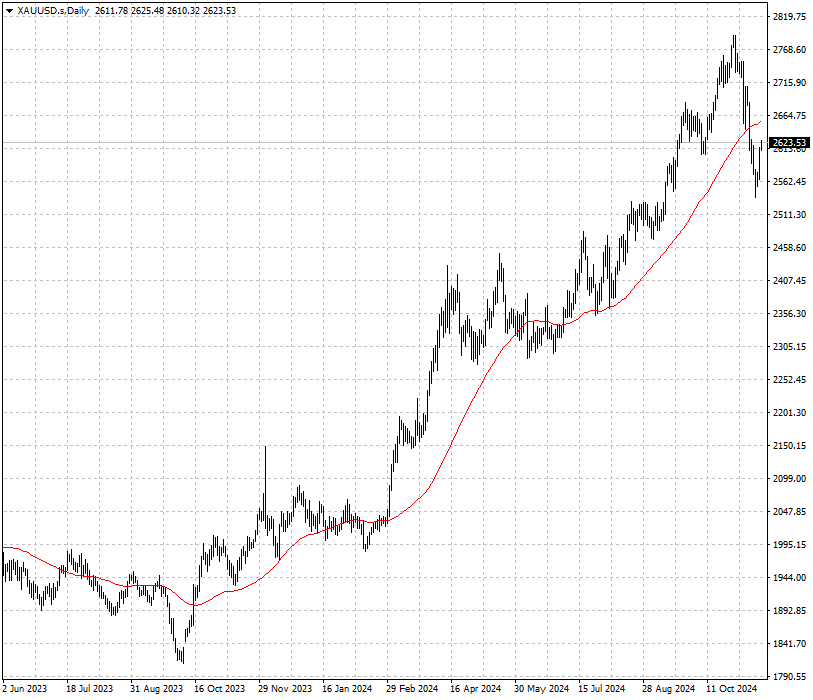
Task: Click the 2562.45 price axis label
Action: click(x=789, y=181)
